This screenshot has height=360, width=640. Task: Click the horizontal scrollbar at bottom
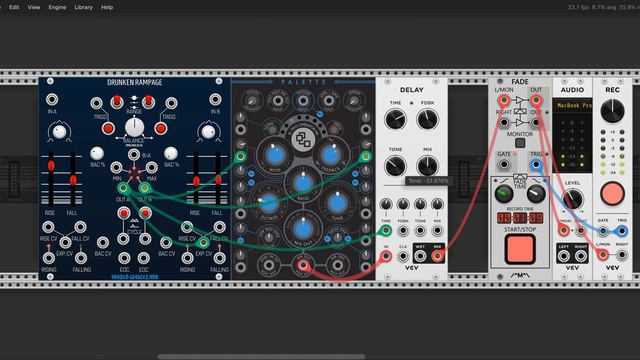[x=261, y=357]
